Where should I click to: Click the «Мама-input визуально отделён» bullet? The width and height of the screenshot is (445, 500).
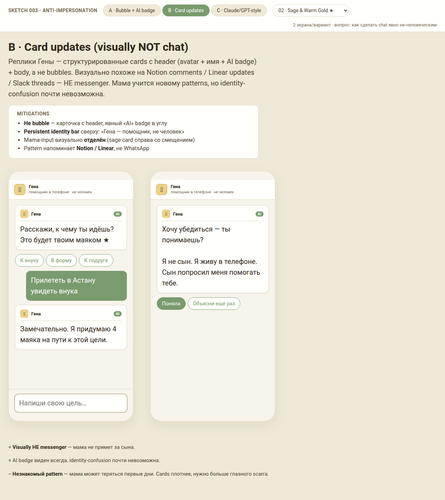coord(109,140)
